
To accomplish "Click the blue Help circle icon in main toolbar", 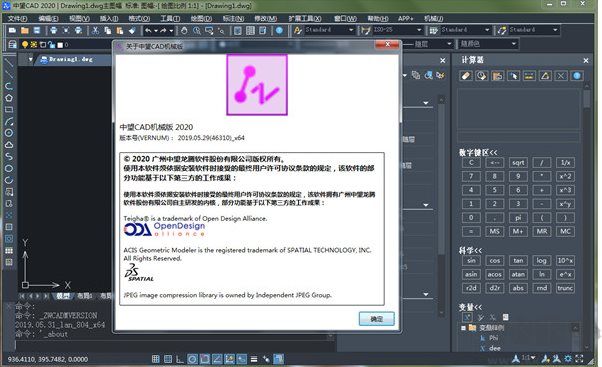I will 280,30.
